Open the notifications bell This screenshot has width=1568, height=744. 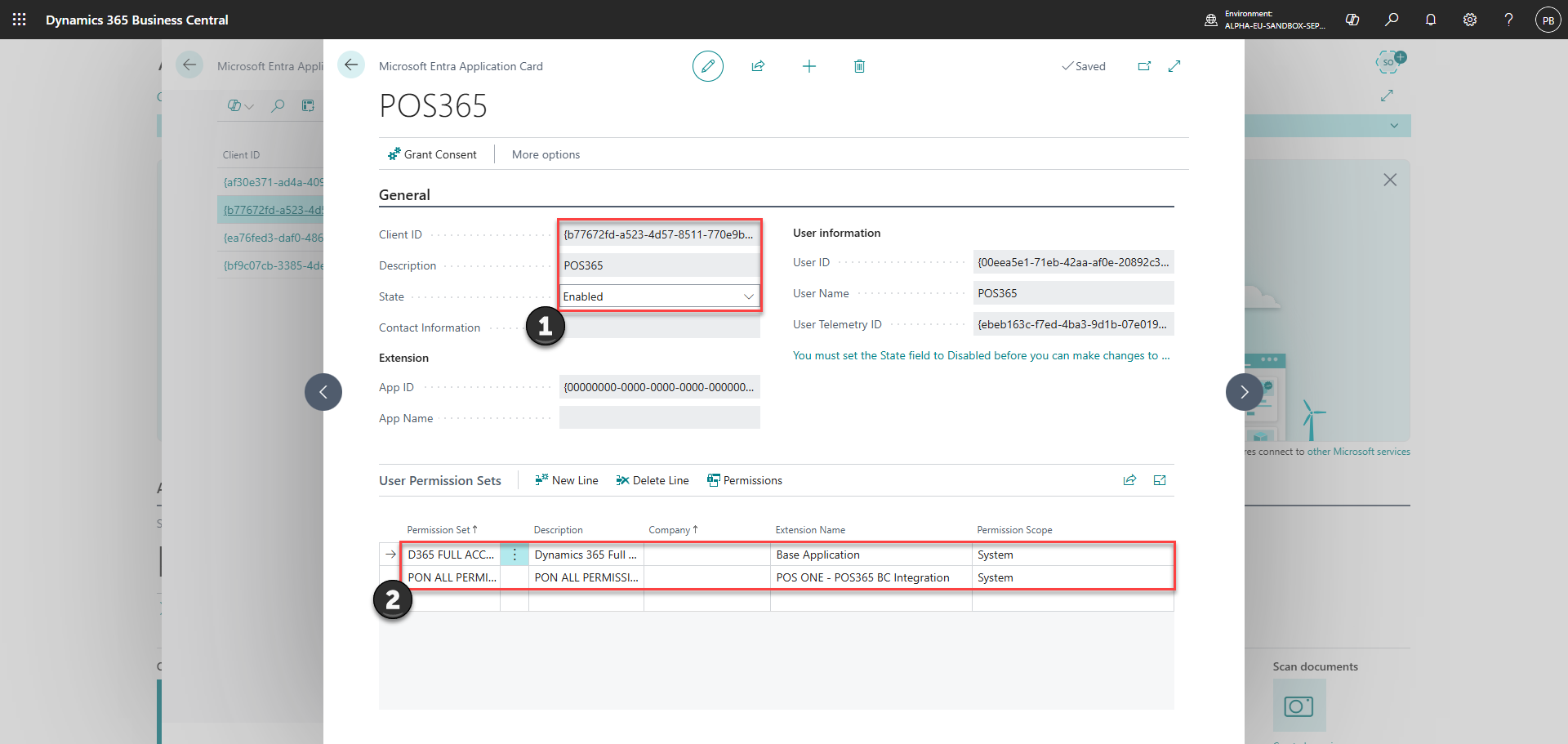(x=1431, y=20)
